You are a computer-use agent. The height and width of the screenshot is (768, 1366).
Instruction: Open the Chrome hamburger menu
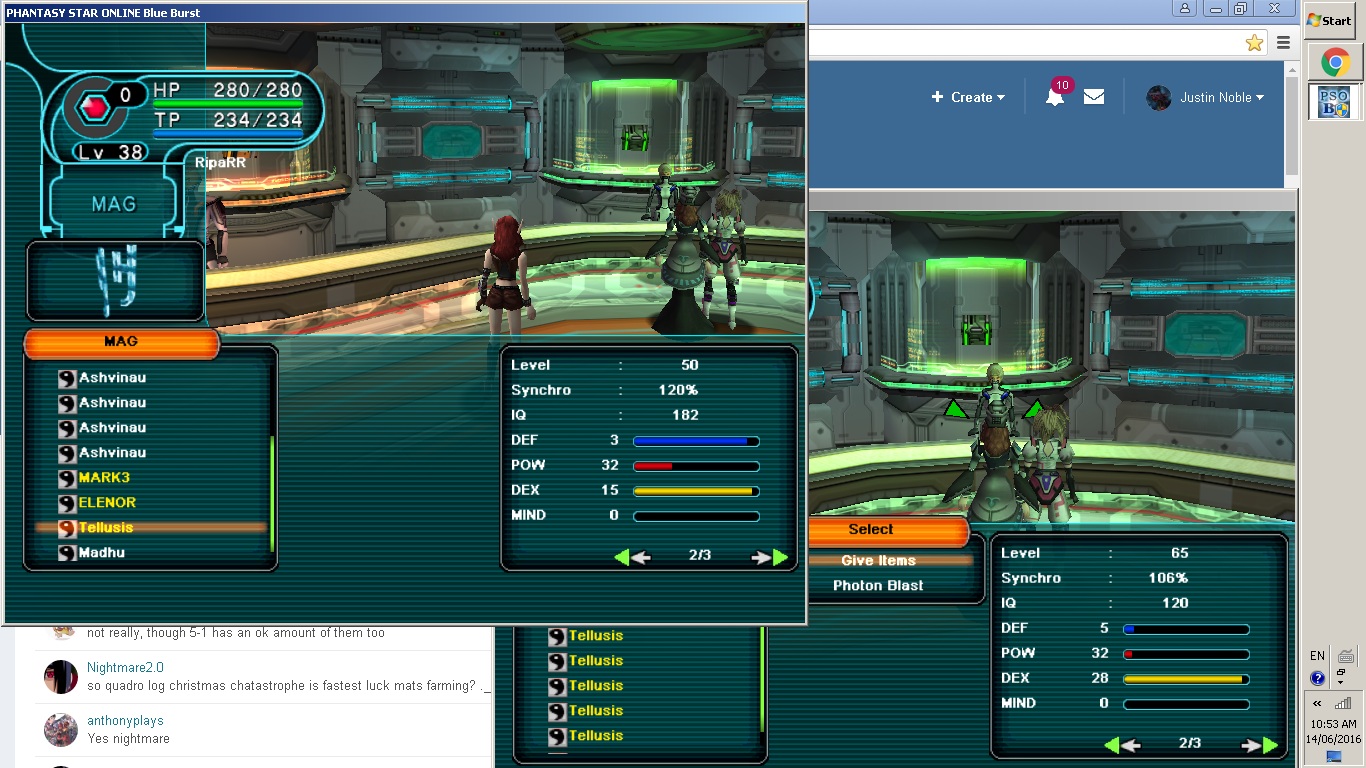[x=1283, y=43]
